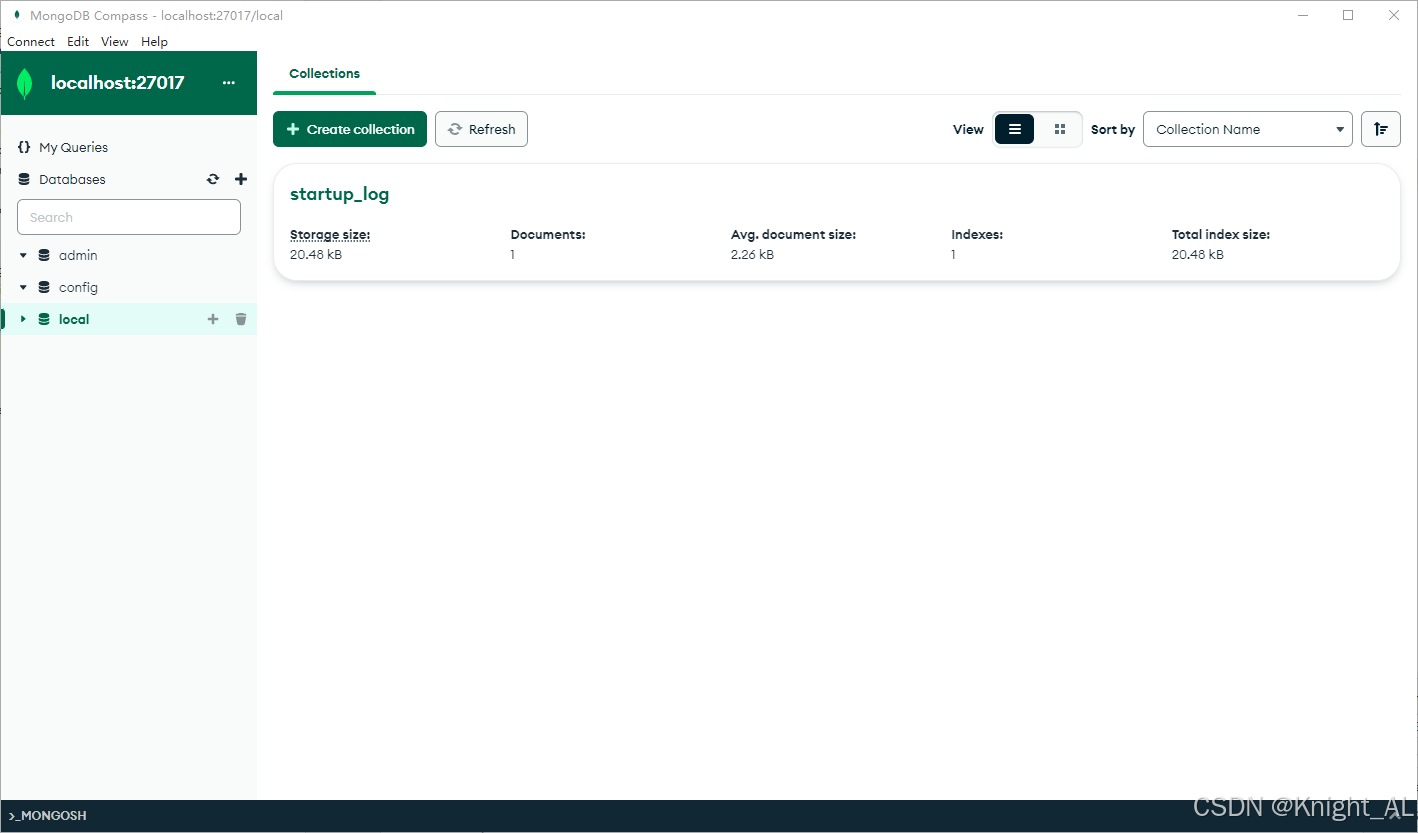
Task: Click the Databases heading in sidebar
Action: [x=72, y=179]
